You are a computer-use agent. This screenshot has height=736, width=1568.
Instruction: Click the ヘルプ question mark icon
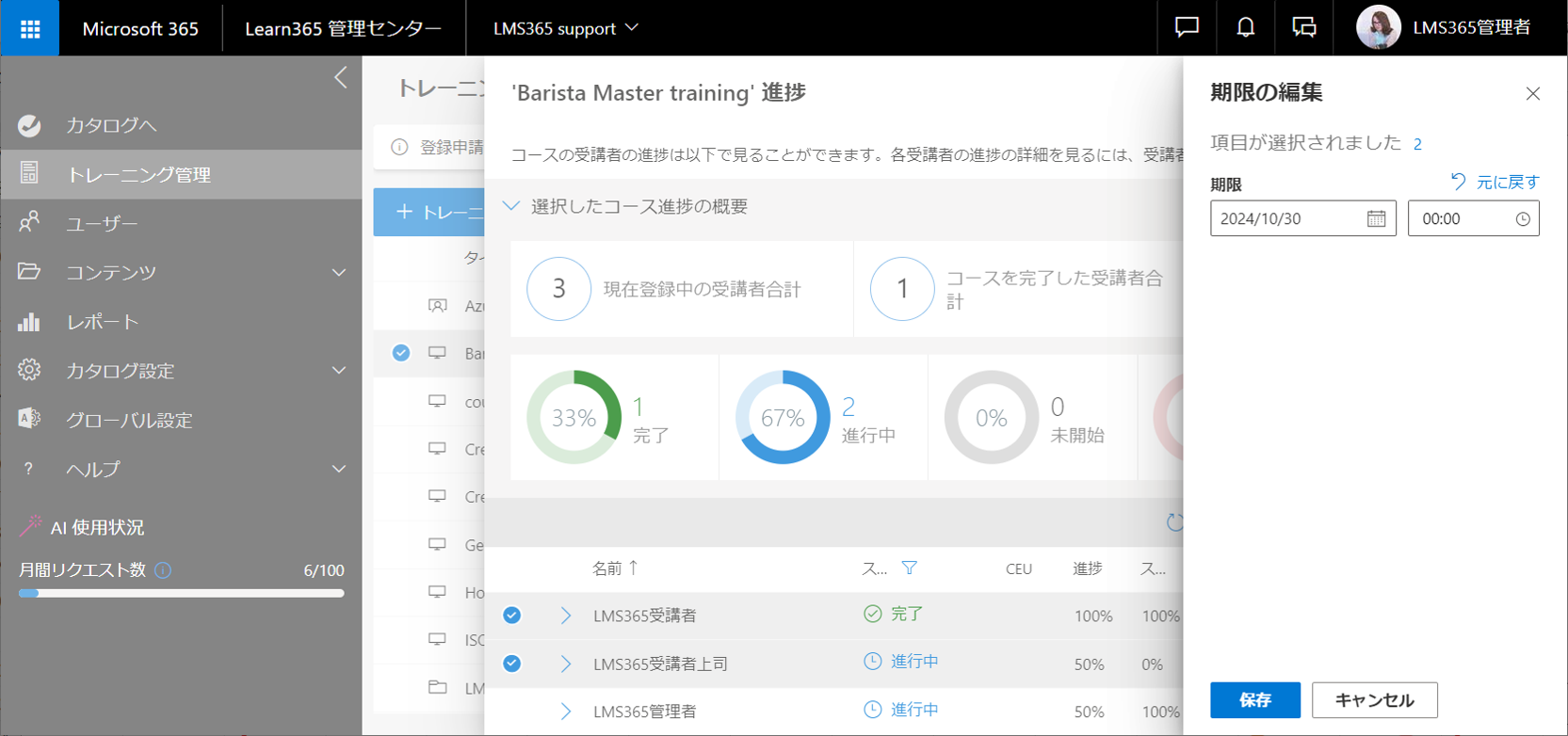(28, 469)
